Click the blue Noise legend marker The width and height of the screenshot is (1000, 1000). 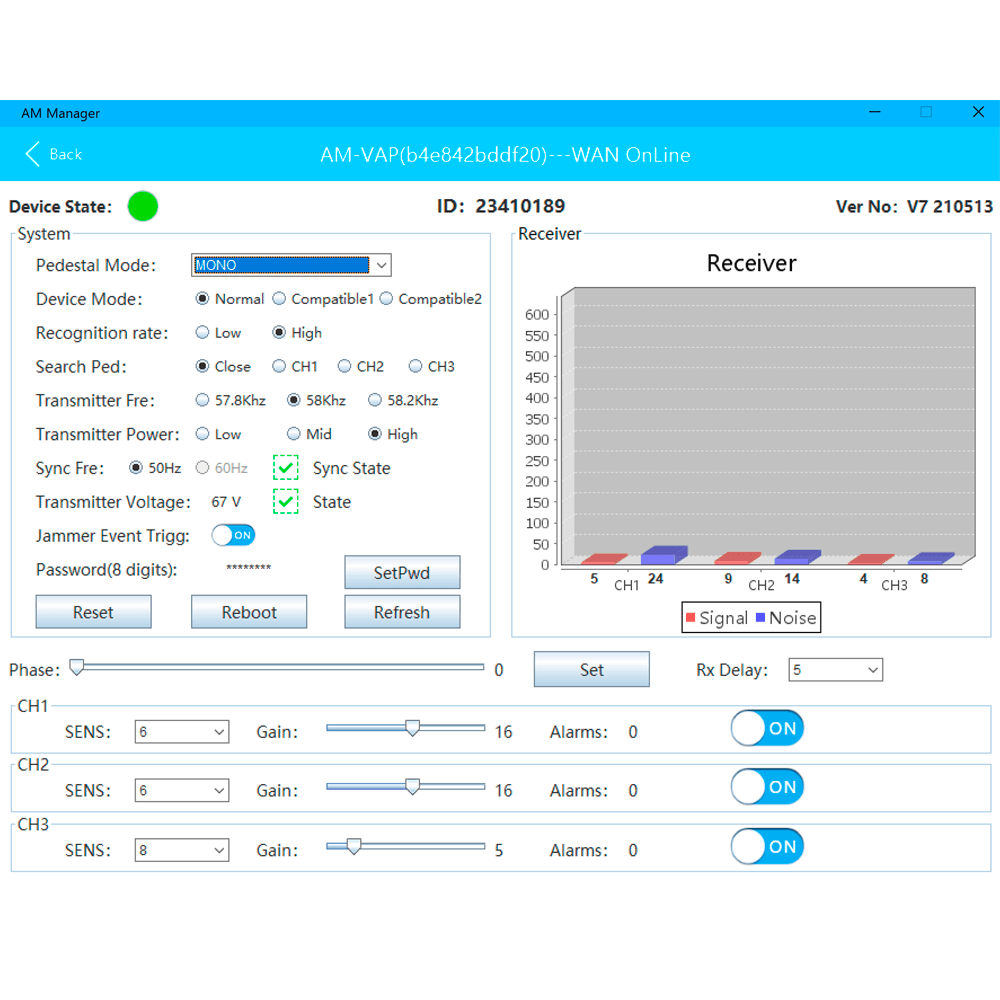click(760, 618)
